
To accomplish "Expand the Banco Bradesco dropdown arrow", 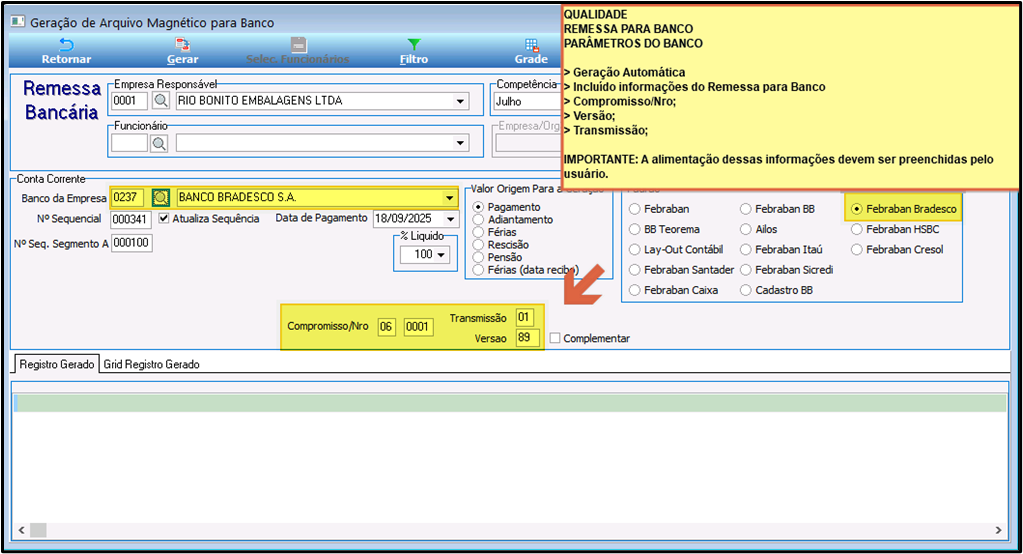I will (x=450, y=197).
